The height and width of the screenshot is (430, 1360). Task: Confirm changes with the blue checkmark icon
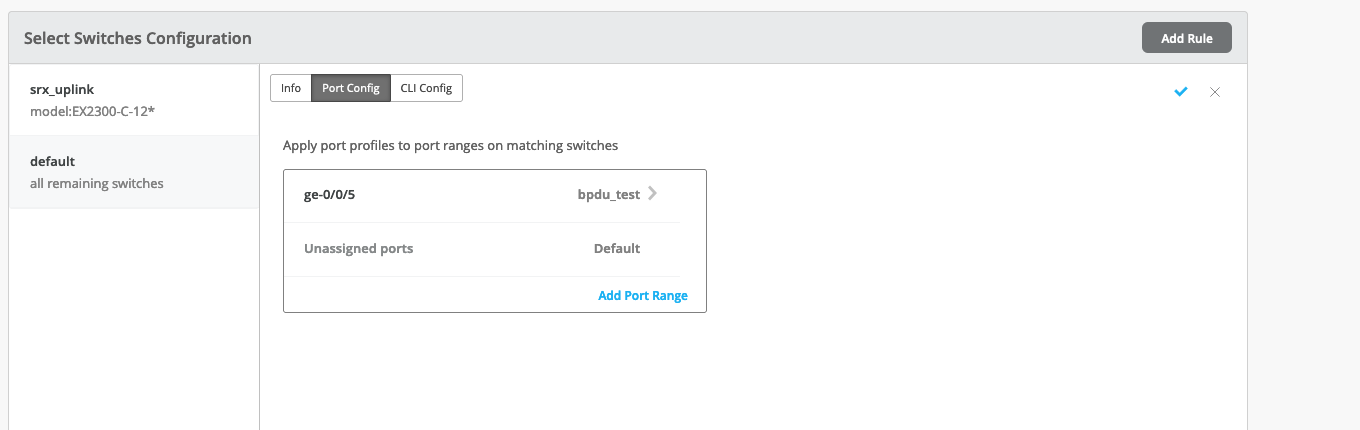(x=1181, y=92)
